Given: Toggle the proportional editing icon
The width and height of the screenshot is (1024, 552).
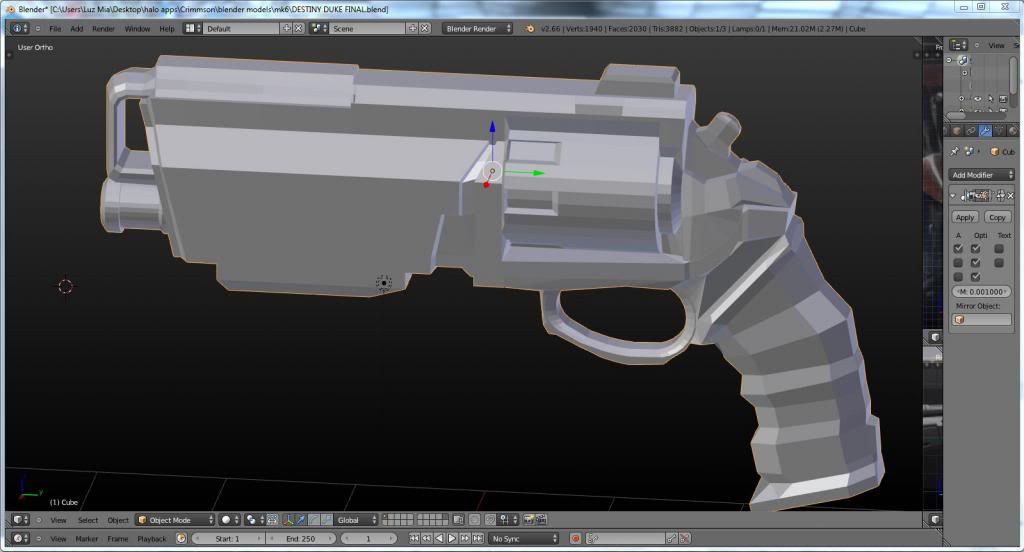Looking at the screenshot, I should 475,520.
